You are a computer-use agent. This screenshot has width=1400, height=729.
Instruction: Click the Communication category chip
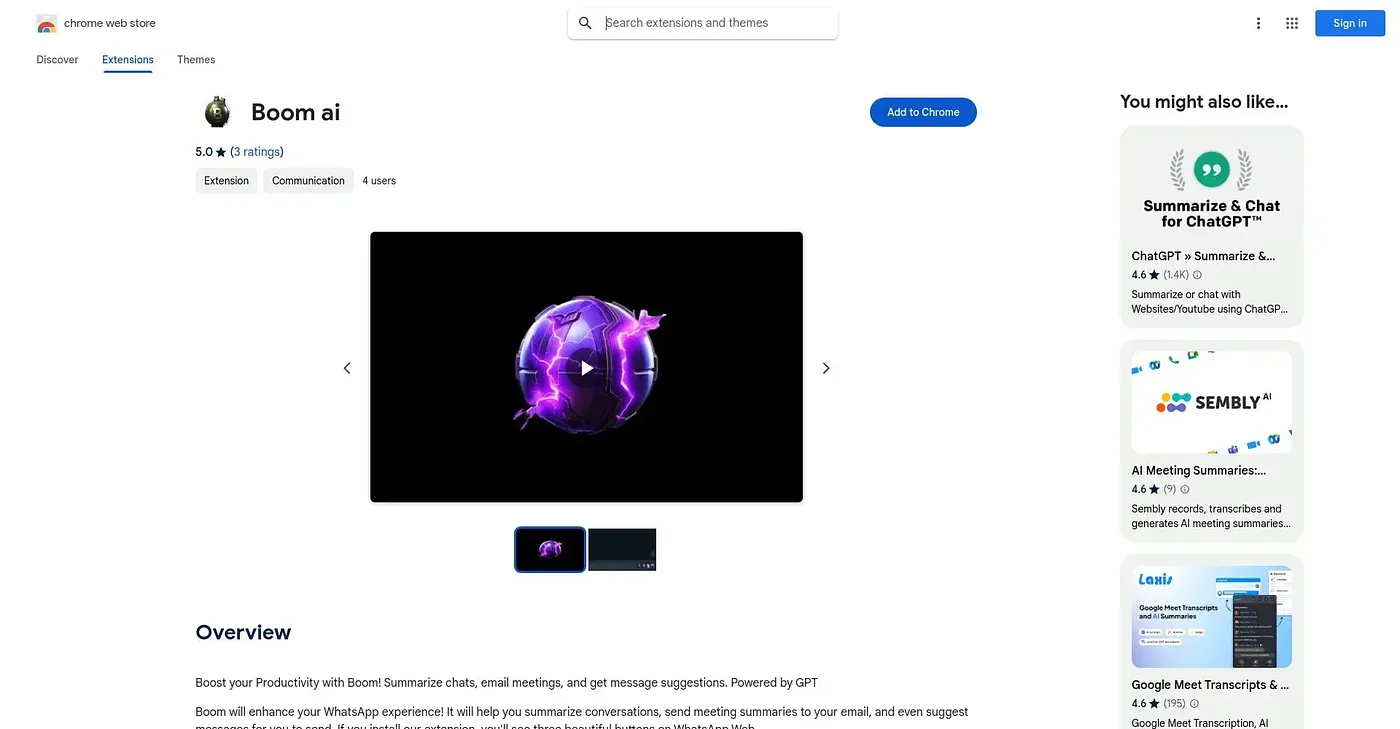point(308,181)
